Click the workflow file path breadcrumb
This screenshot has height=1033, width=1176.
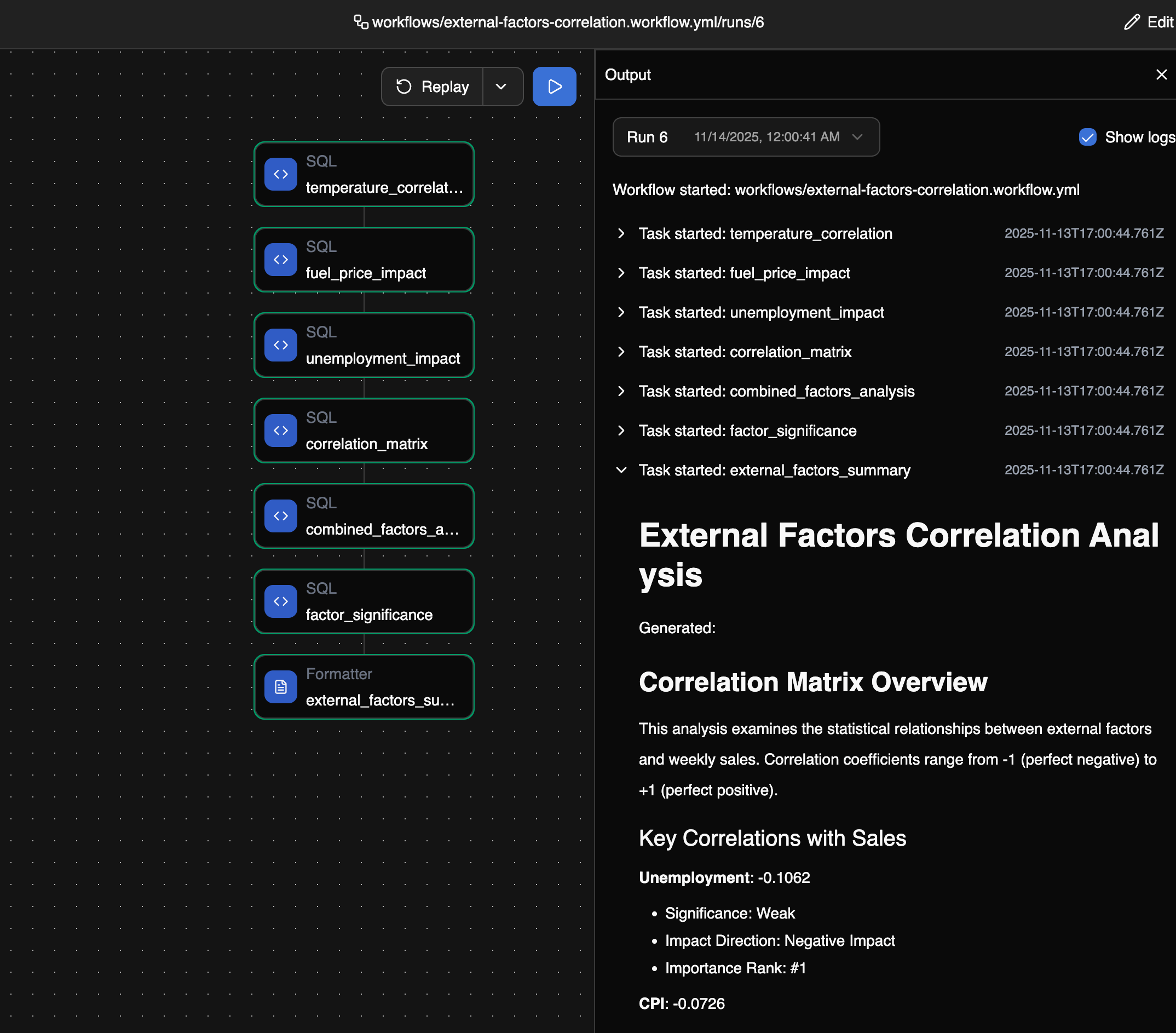click(567, 22)
